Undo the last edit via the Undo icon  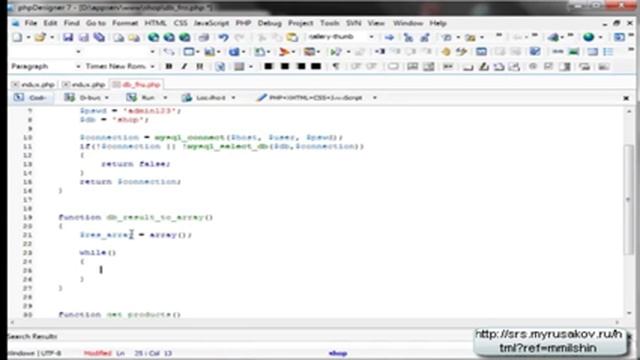[x=223, y=37]
